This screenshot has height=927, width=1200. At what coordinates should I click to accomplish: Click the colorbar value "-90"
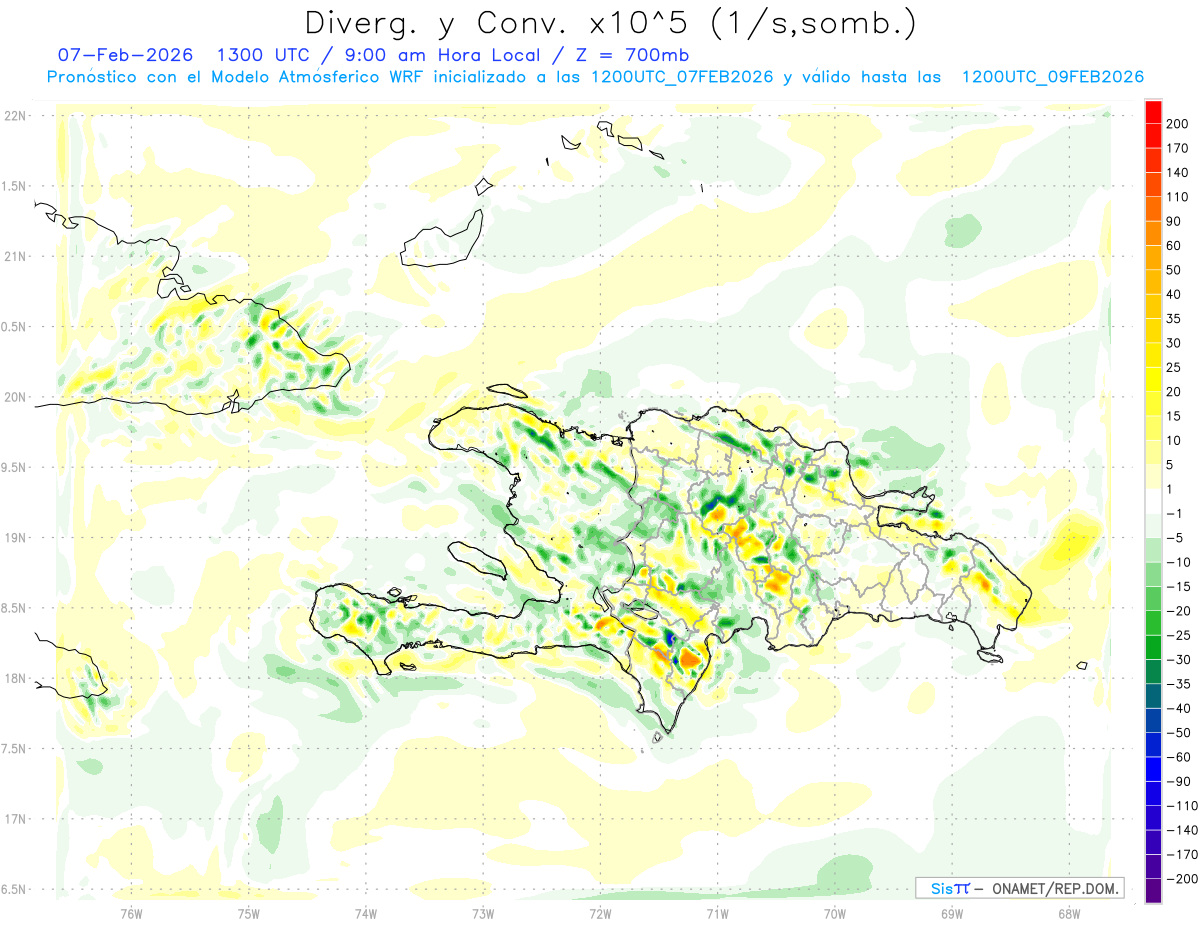pyautogui.click(x=1178, y=781)
